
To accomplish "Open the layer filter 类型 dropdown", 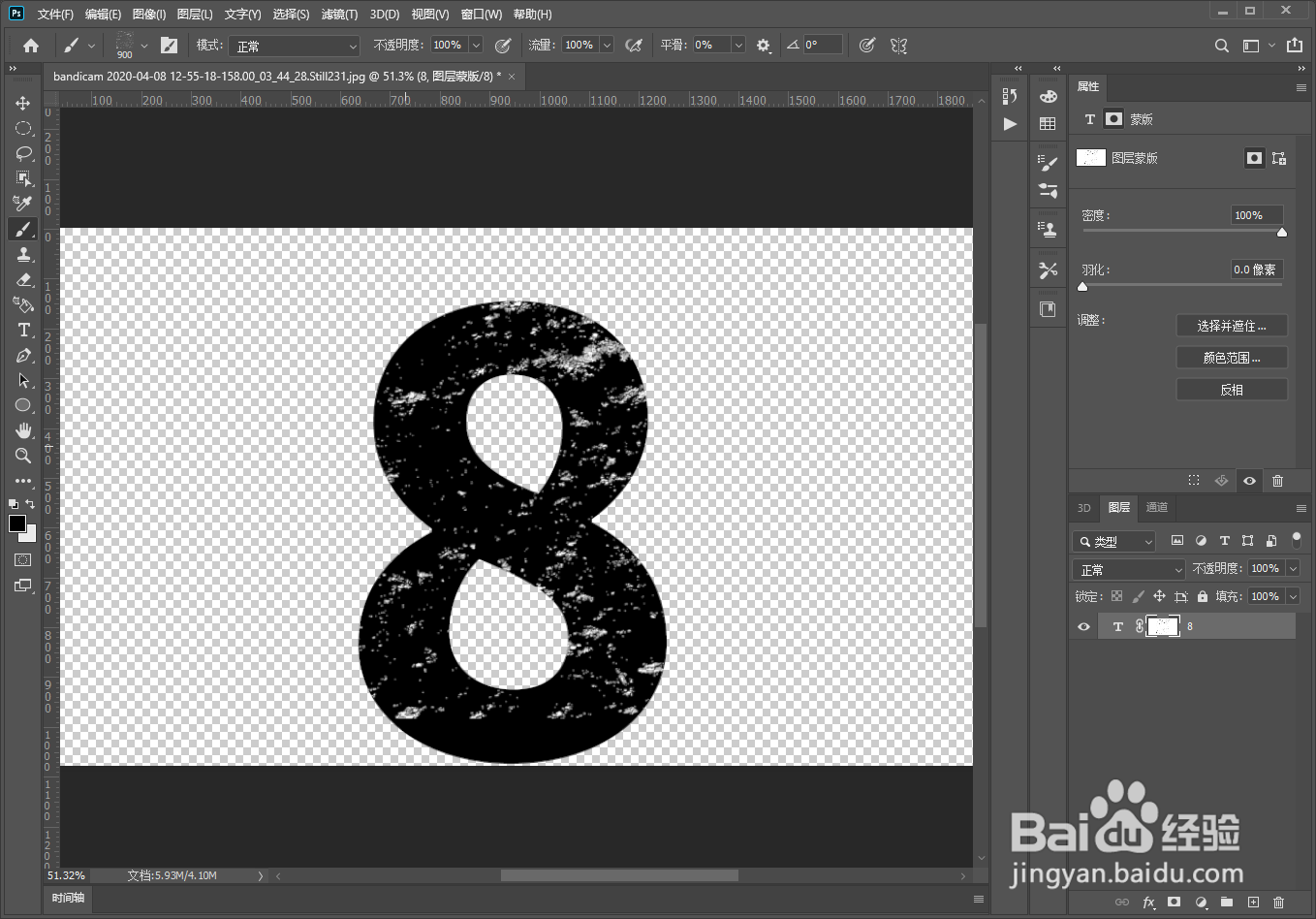I will click(x=1114, y=541).
